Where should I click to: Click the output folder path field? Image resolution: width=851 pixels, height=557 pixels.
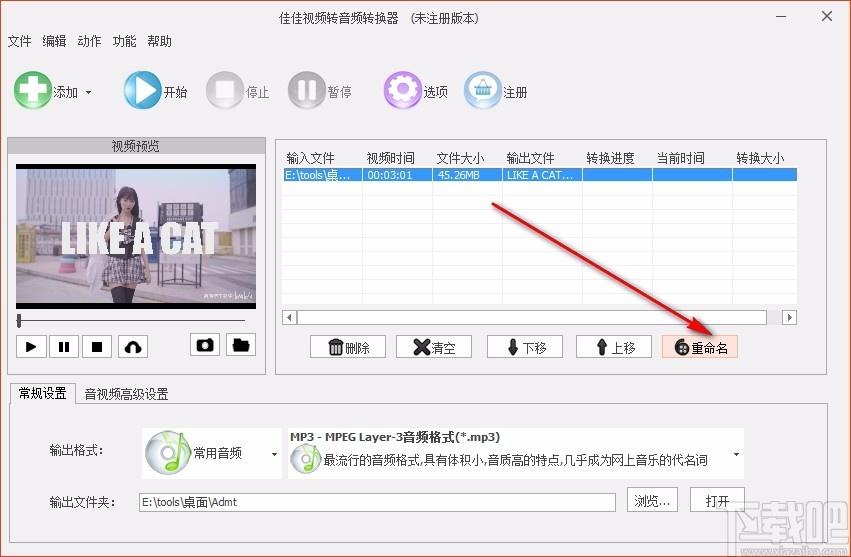377,502
